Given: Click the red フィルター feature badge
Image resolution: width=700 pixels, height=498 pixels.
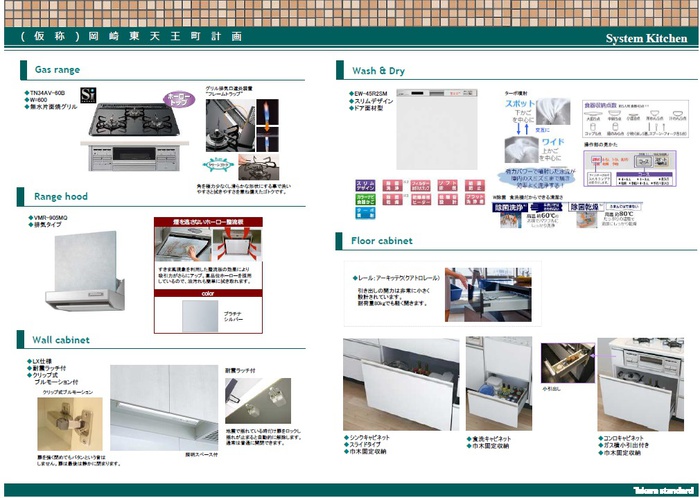Looking at the screenshot, I should pos(420,185).
